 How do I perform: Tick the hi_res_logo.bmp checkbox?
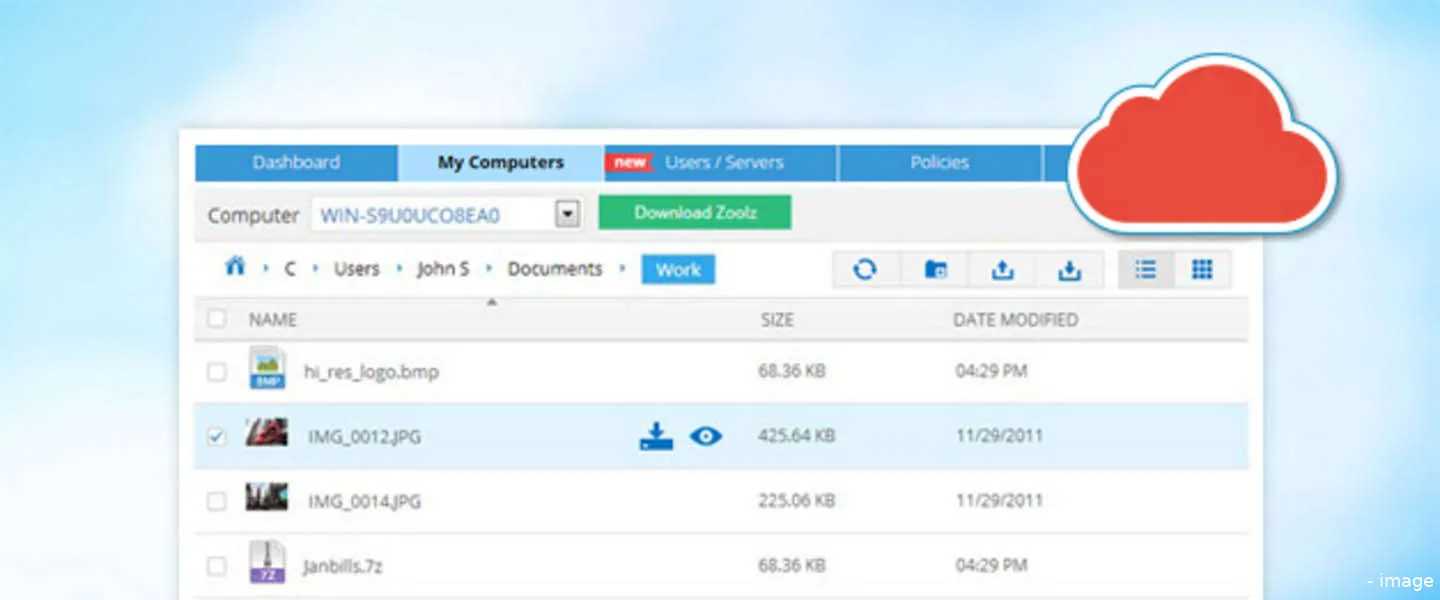coord(216,372)
